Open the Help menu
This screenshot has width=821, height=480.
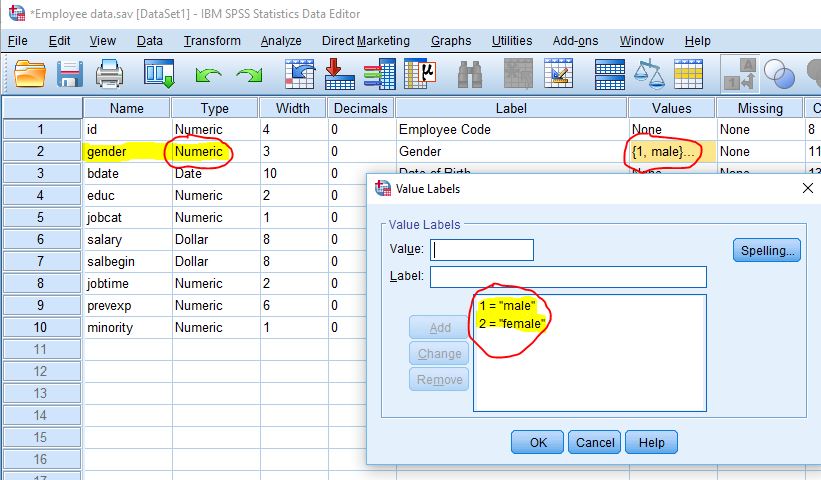point(697,41)
